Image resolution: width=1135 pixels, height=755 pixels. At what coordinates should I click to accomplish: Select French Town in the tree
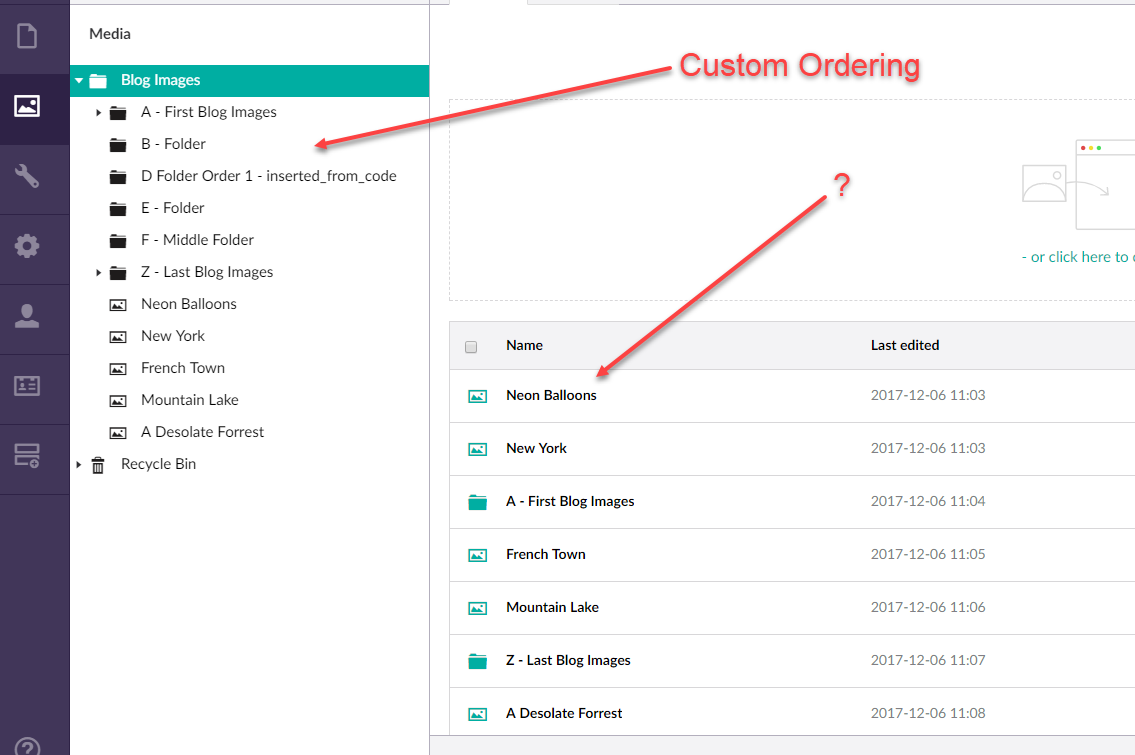pyautogui.click(x=183, y=368)
